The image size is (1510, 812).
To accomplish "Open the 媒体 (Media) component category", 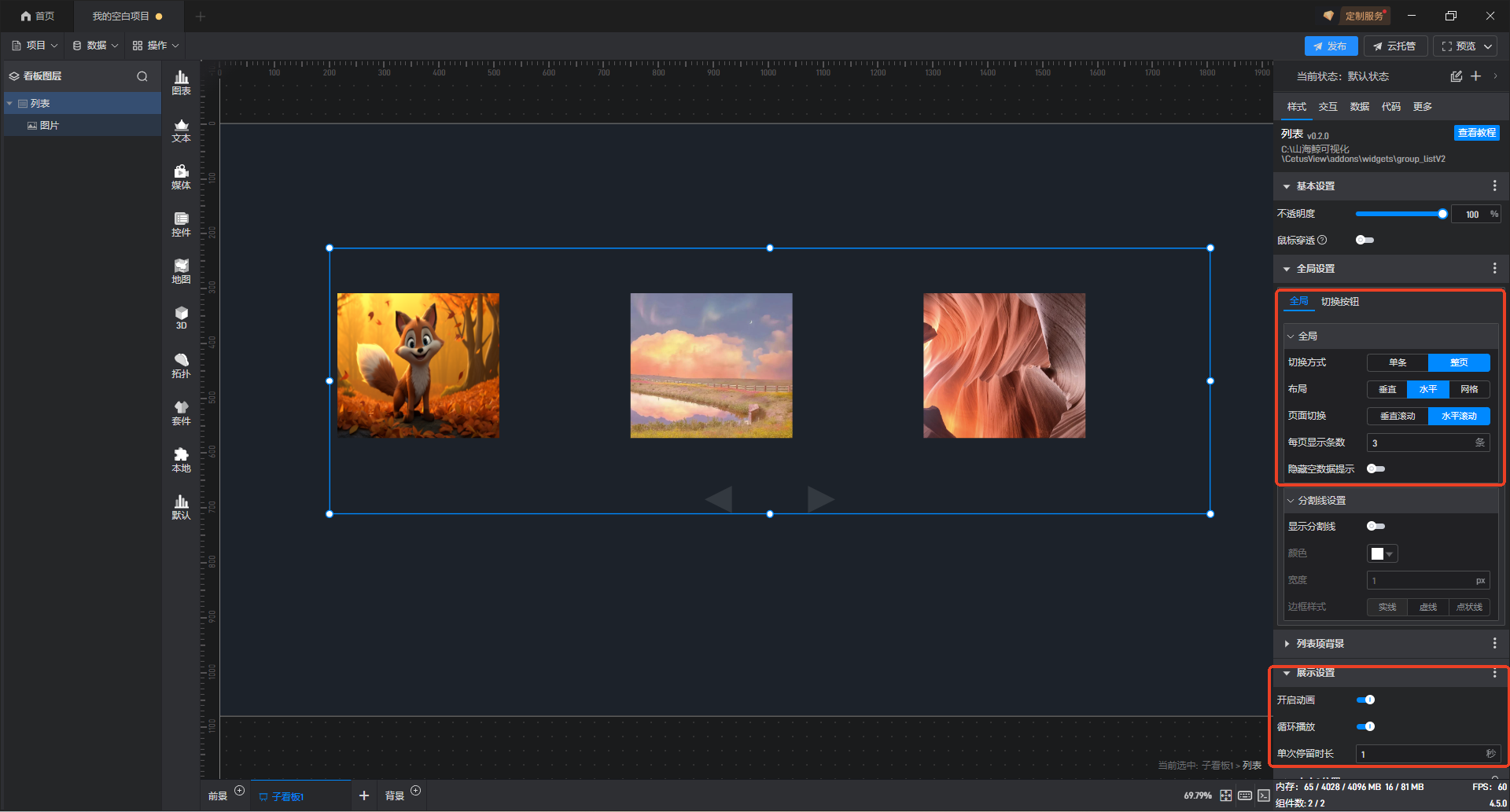I will pyautogui.click(x=181, y=177).
